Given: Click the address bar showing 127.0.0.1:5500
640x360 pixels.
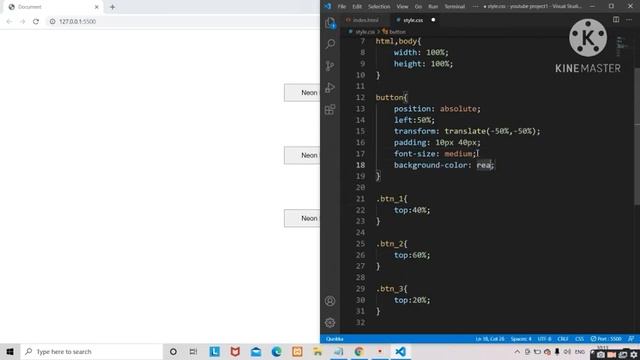Looking at the screenshot, I should (x=78, y=22).
